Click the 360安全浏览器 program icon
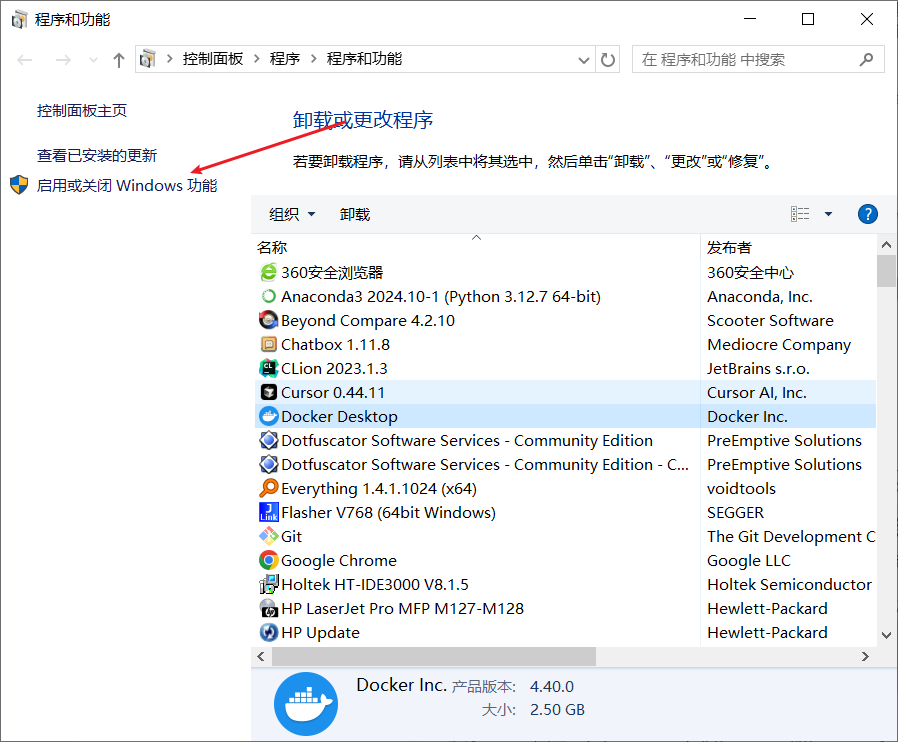 tap(268, 273)
